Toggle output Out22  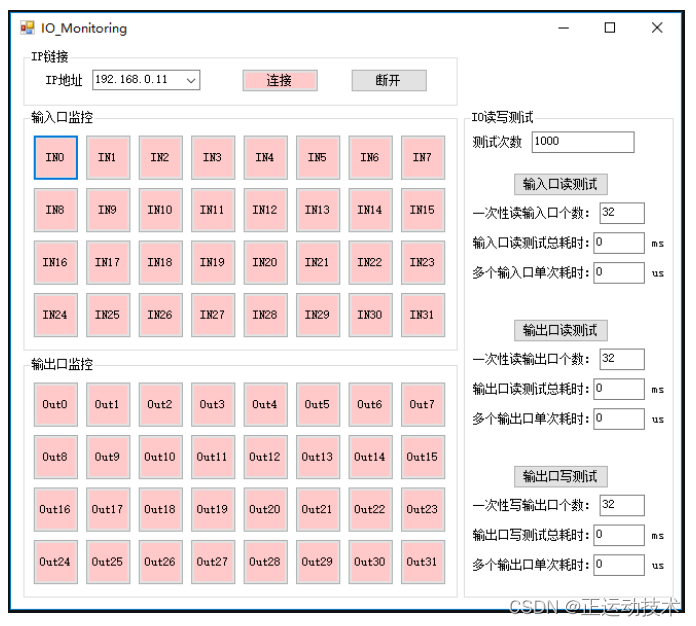click(x=370, y=509)
